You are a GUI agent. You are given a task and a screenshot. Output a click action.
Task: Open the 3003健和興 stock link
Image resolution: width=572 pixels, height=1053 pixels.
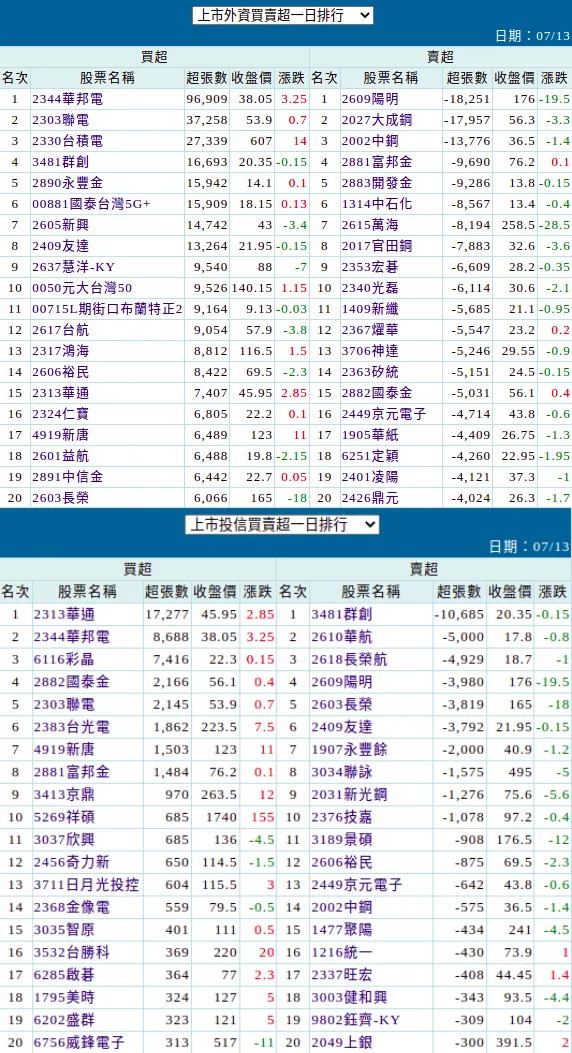click(349, 998)
